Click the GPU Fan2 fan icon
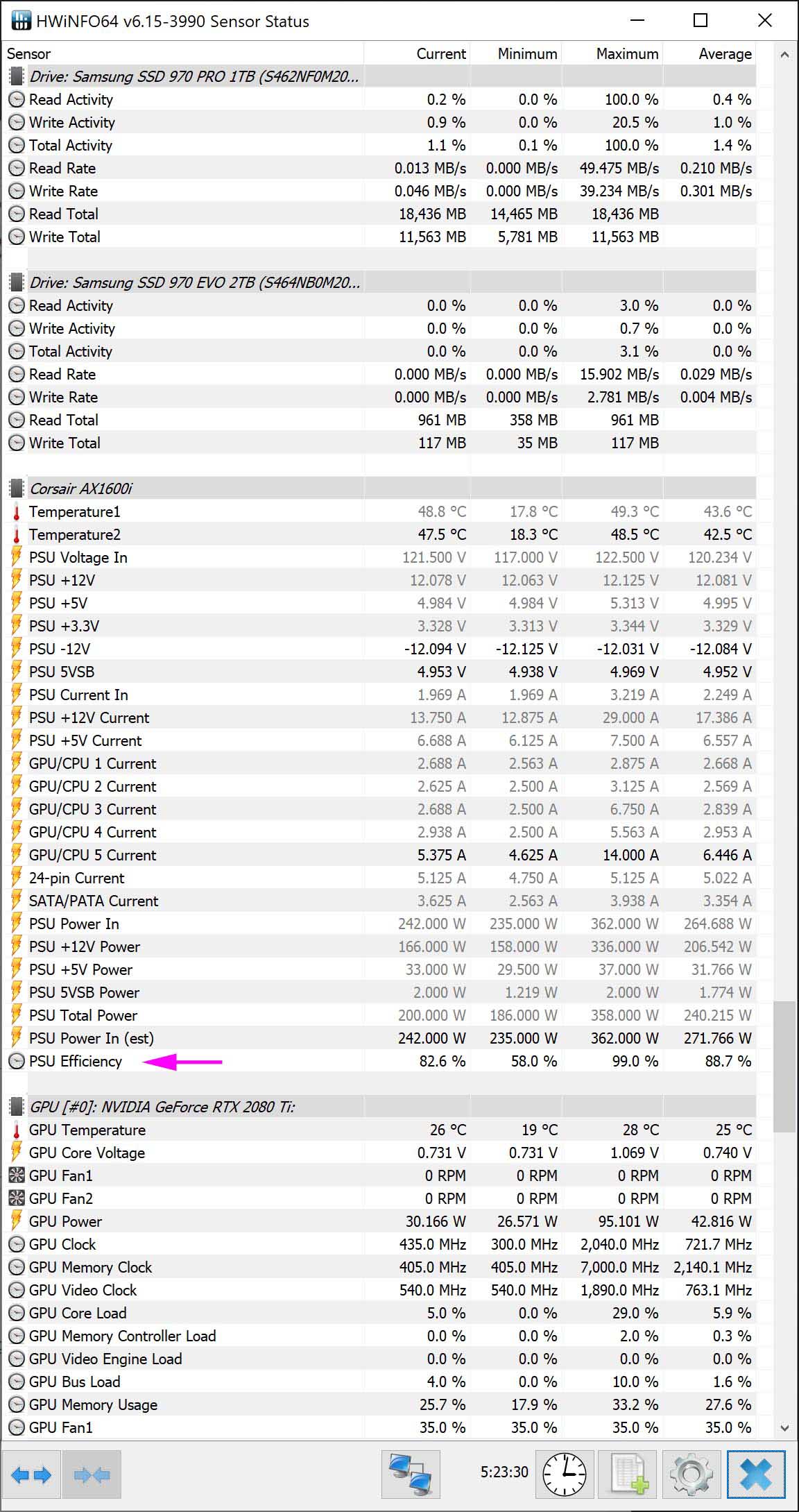799x1512 pixels. coord(16,1198)
